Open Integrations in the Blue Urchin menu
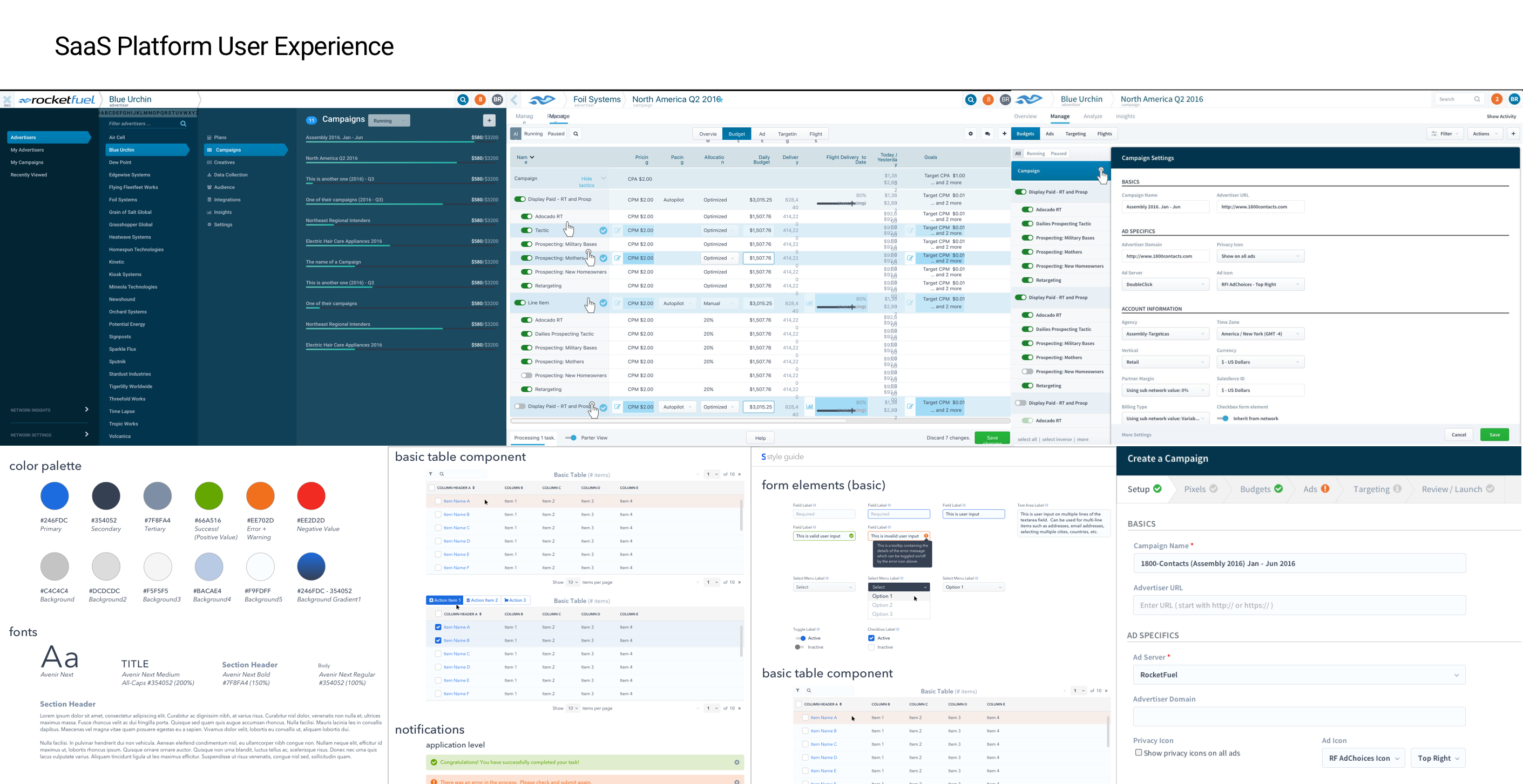1523x784 pixels. click(x=224, y=200)
